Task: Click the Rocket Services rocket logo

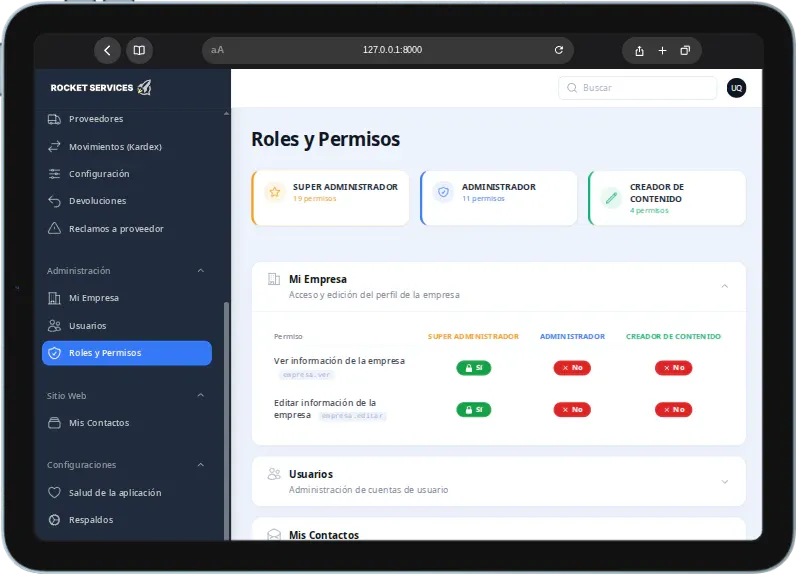Action: 145,87
